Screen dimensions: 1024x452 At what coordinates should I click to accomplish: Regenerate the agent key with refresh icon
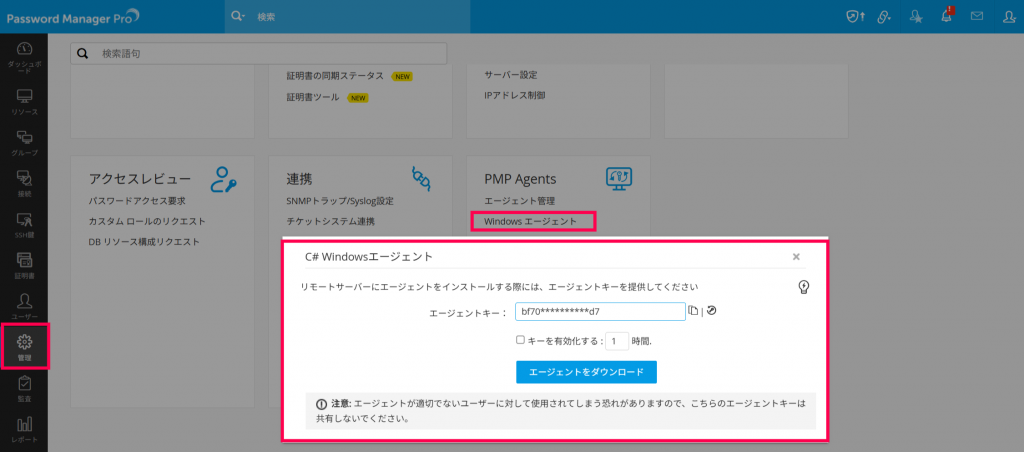pyautogui.click(x=711, y=311)
